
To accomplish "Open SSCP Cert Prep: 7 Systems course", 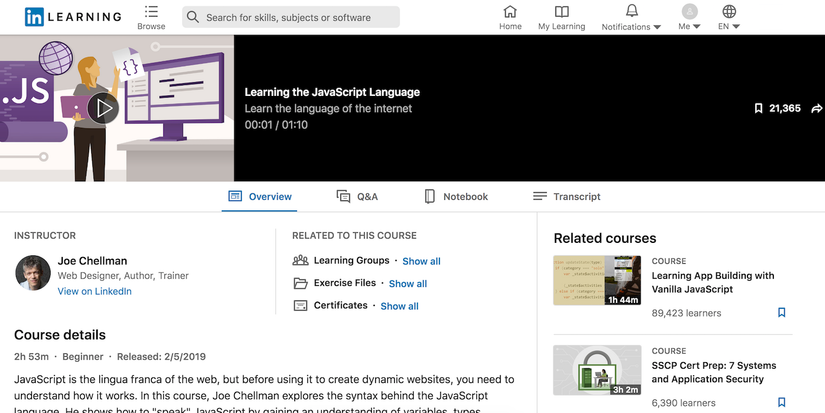I will pos(713,372).
